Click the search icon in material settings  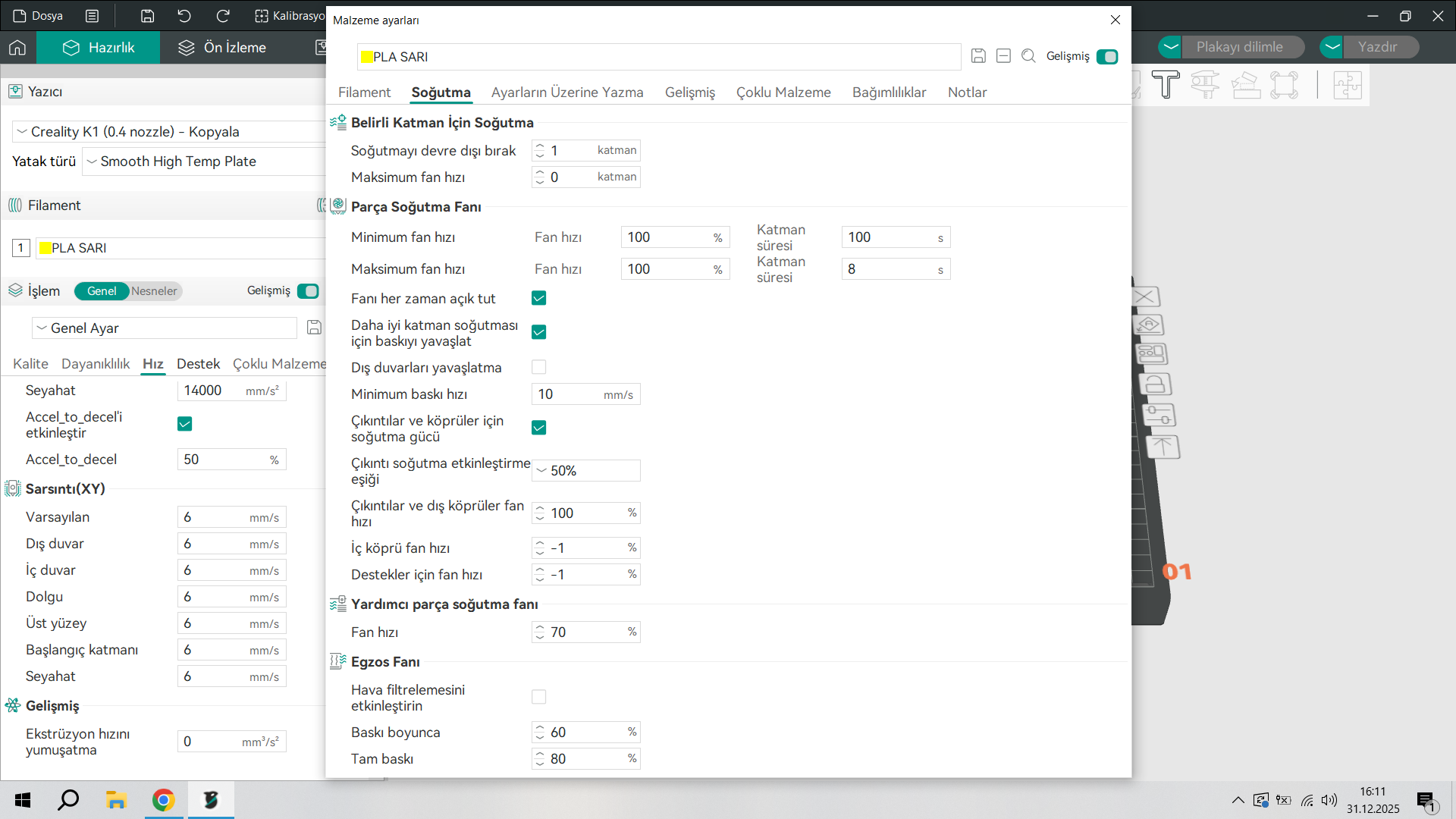click(x=1028, y=56)
